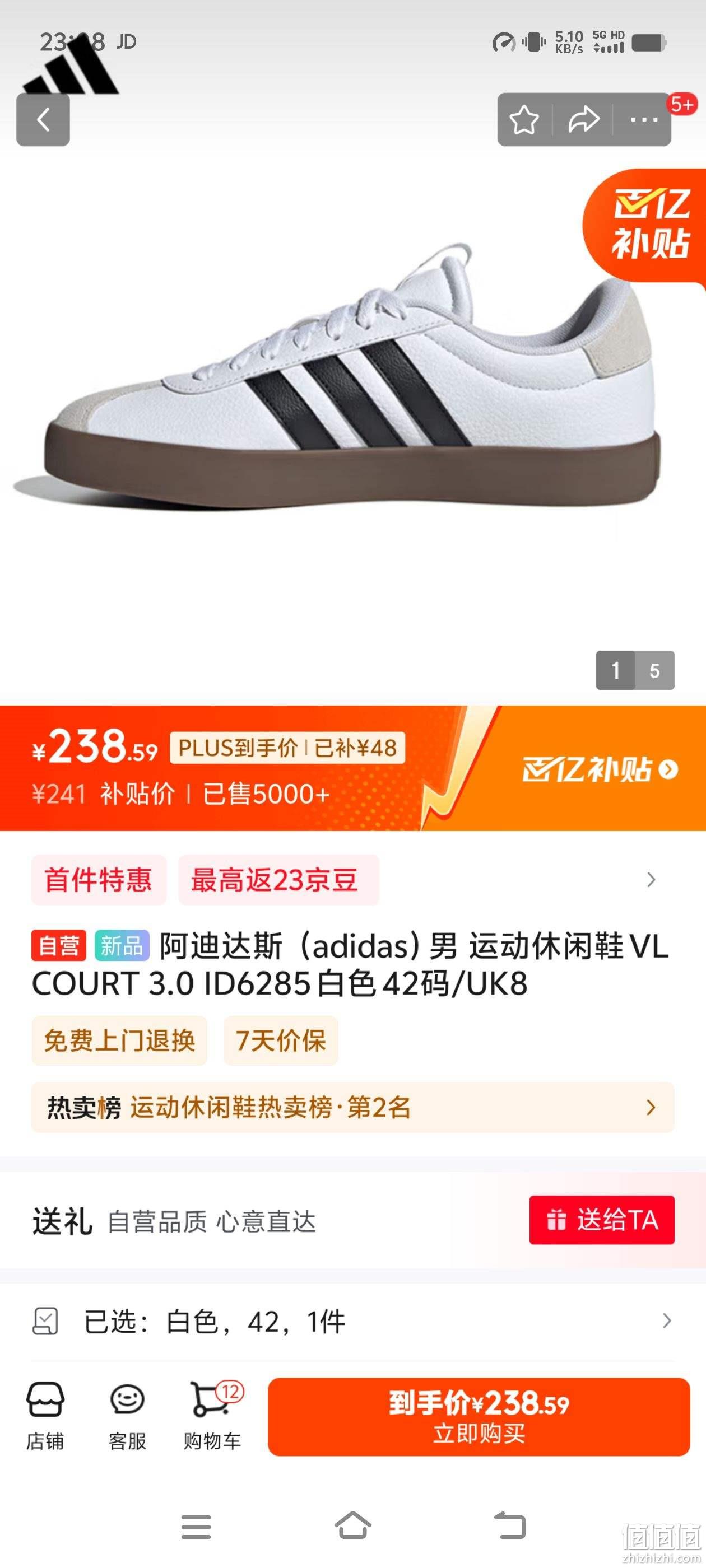Open the three-dot more options menu
706x1568 pixels.
644,119
